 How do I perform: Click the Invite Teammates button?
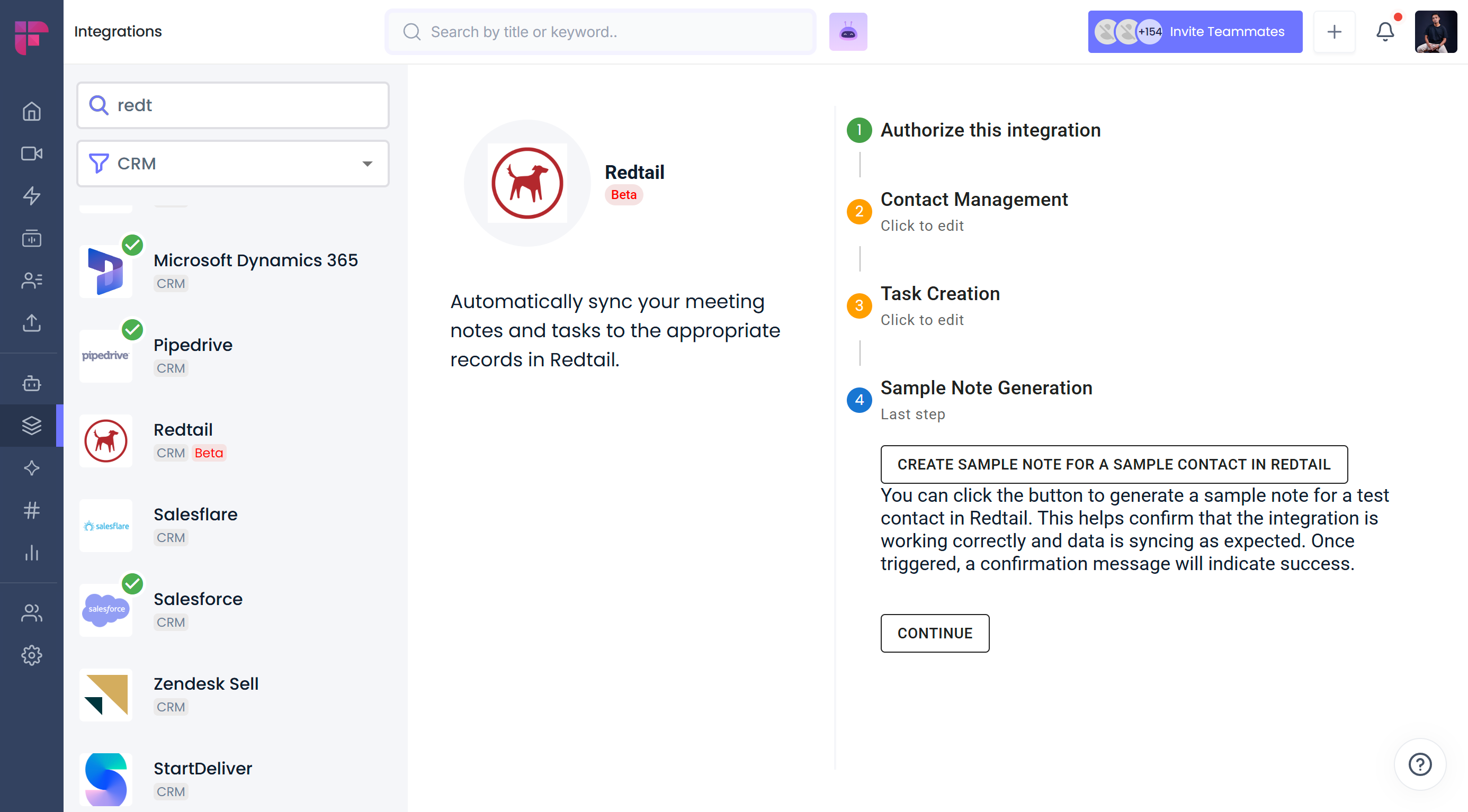click(1195, 32)
